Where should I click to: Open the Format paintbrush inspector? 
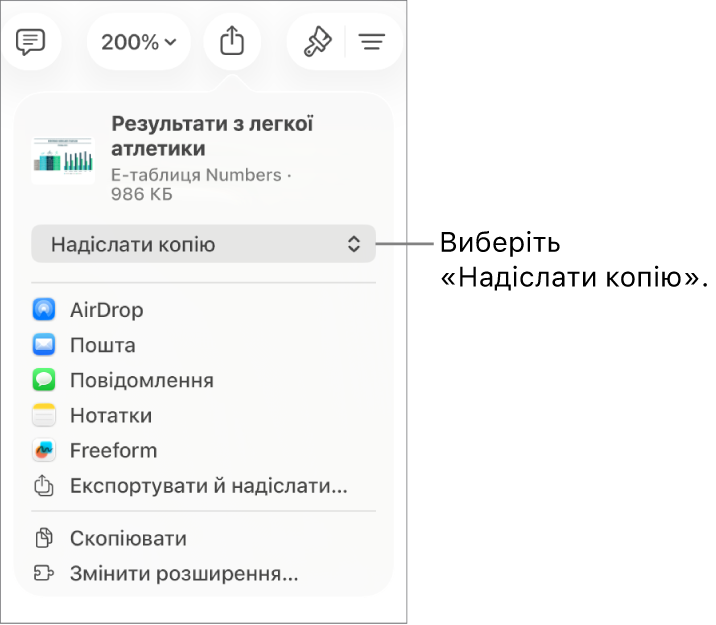317,42
